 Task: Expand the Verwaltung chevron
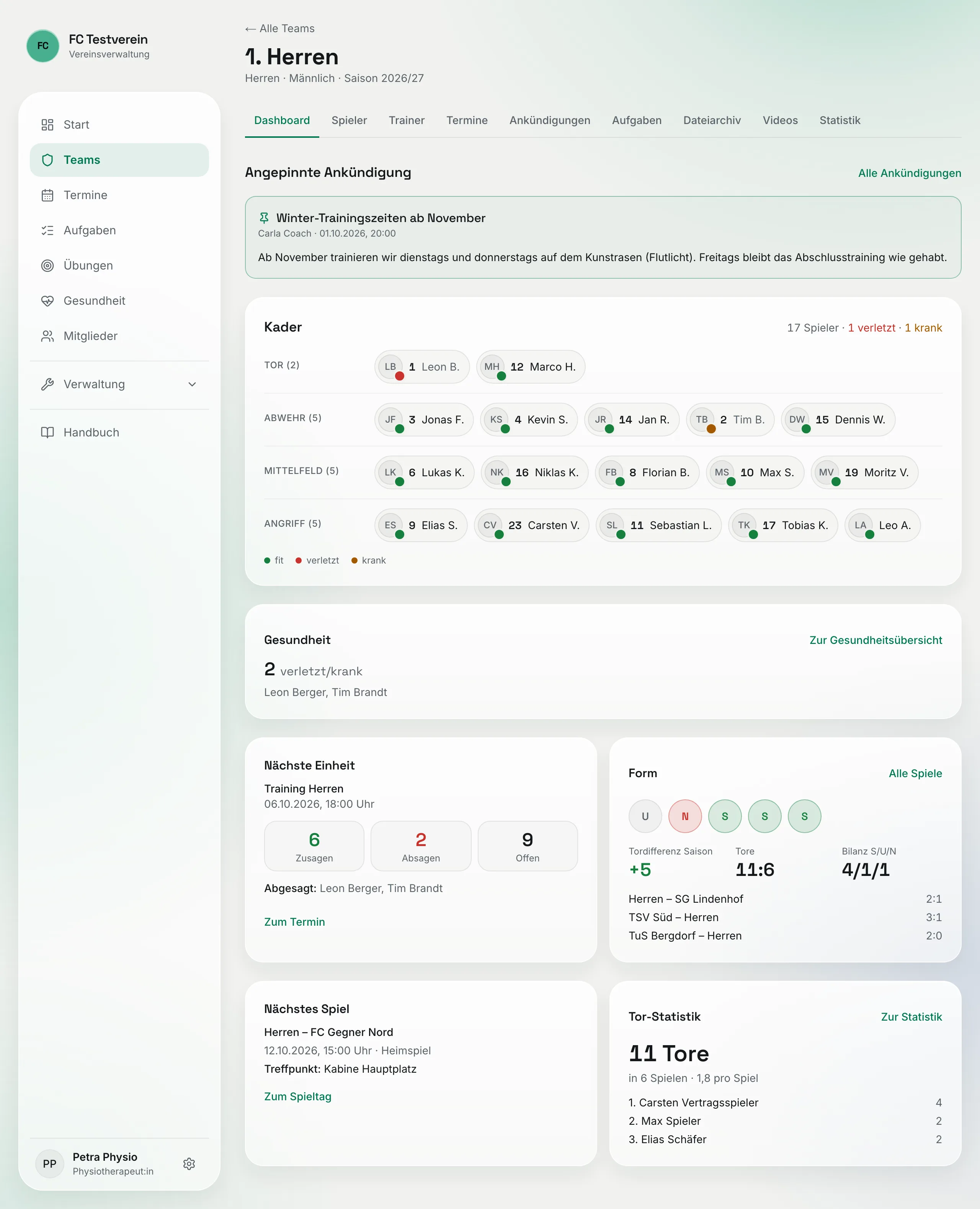coord(192,384)
